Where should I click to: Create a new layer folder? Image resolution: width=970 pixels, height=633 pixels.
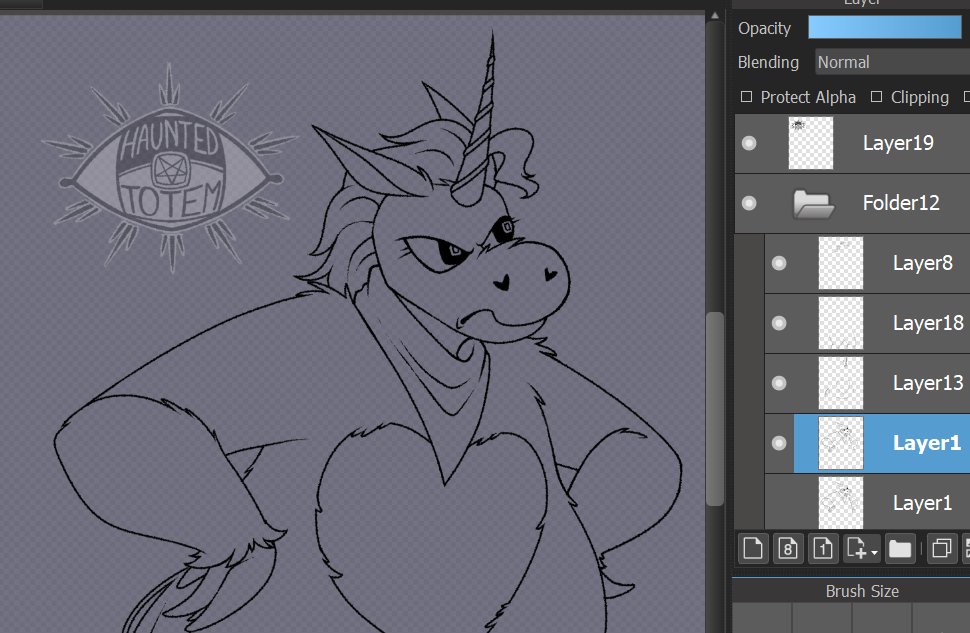point(899,548)
